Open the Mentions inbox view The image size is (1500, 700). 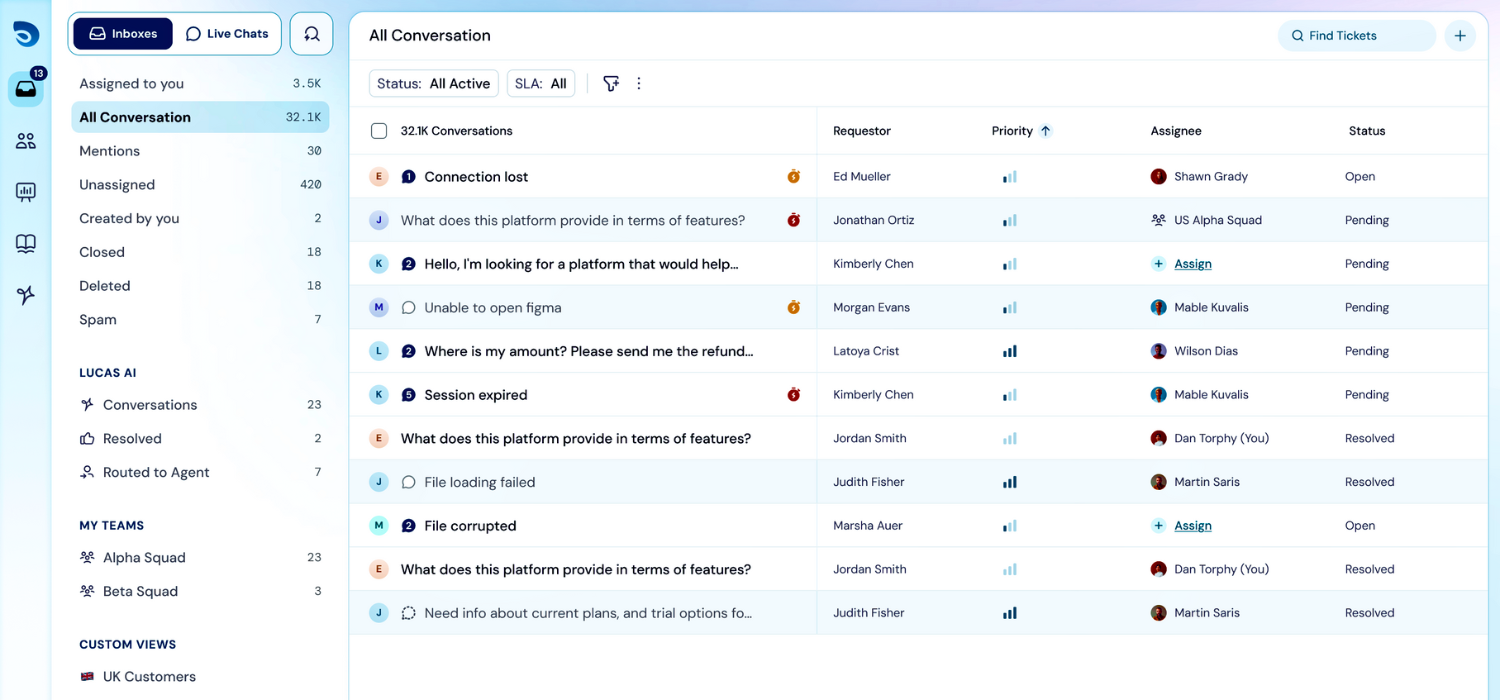coord(110,151)
